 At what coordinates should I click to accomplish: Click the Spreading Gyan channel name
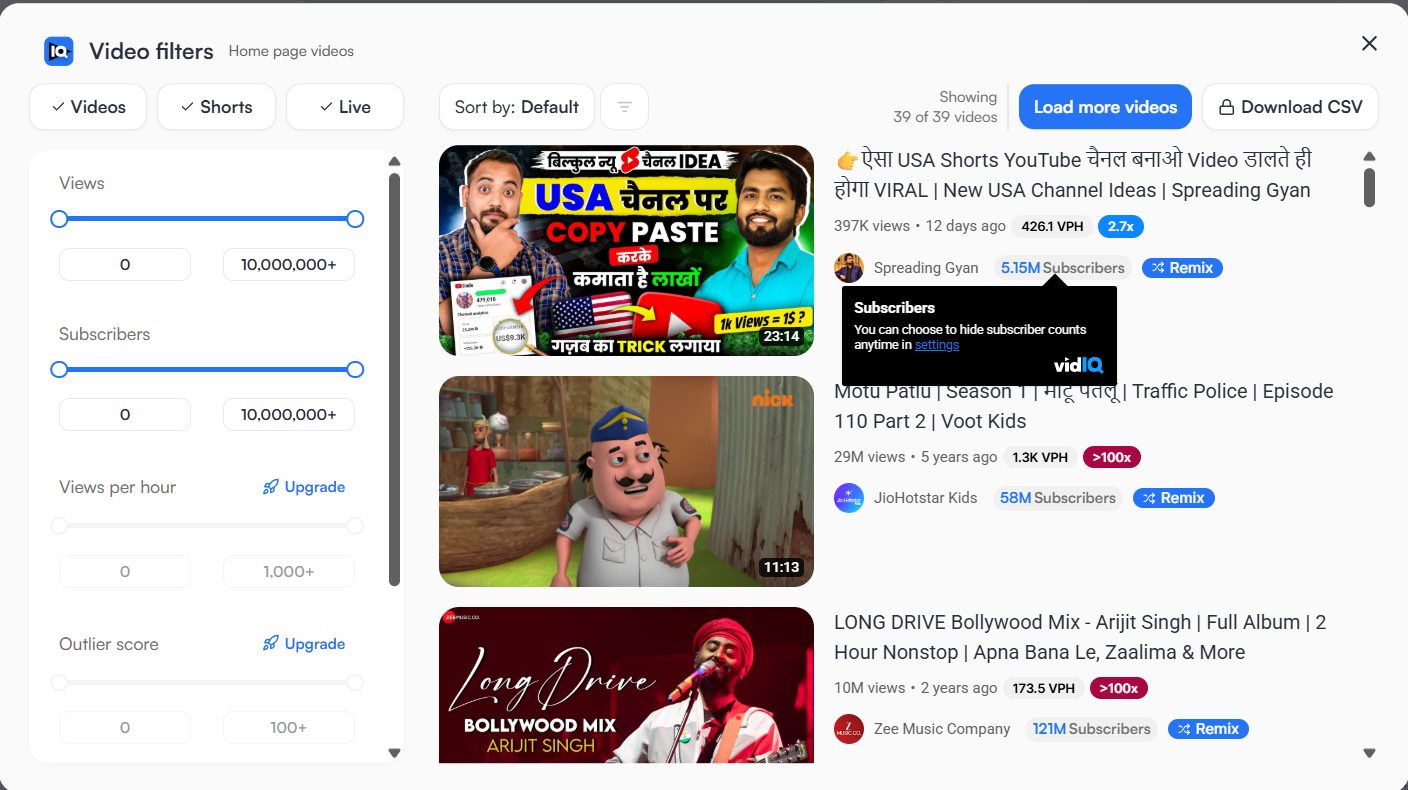point(926,268)
